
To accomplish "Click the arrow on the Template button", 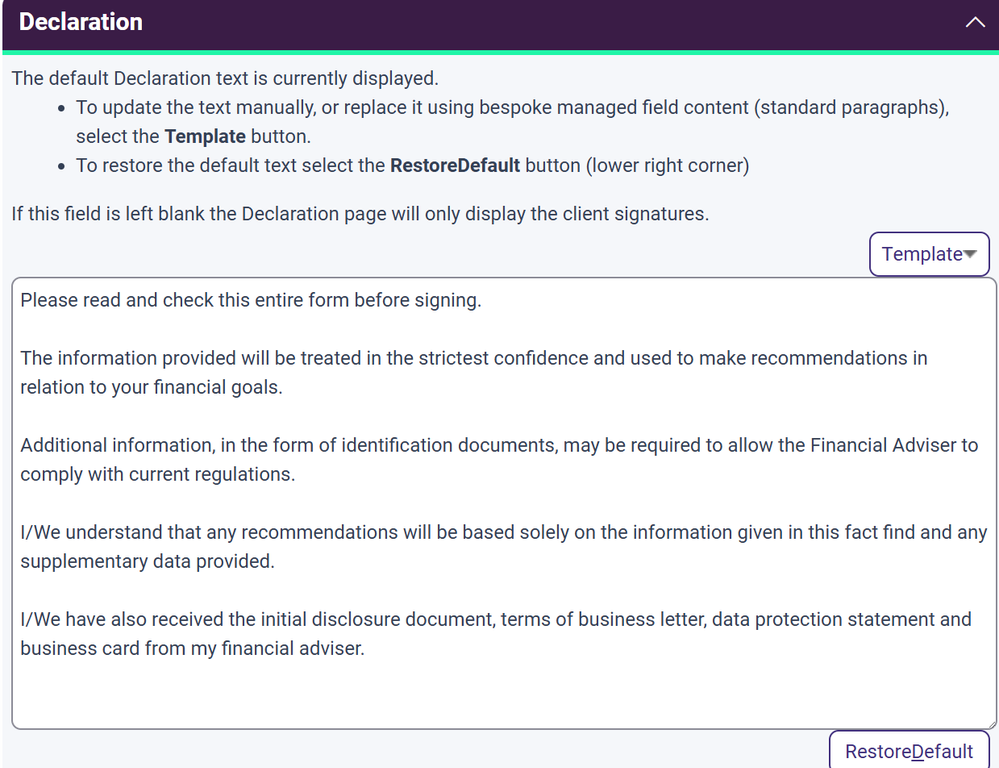I will tap(969, 254).
